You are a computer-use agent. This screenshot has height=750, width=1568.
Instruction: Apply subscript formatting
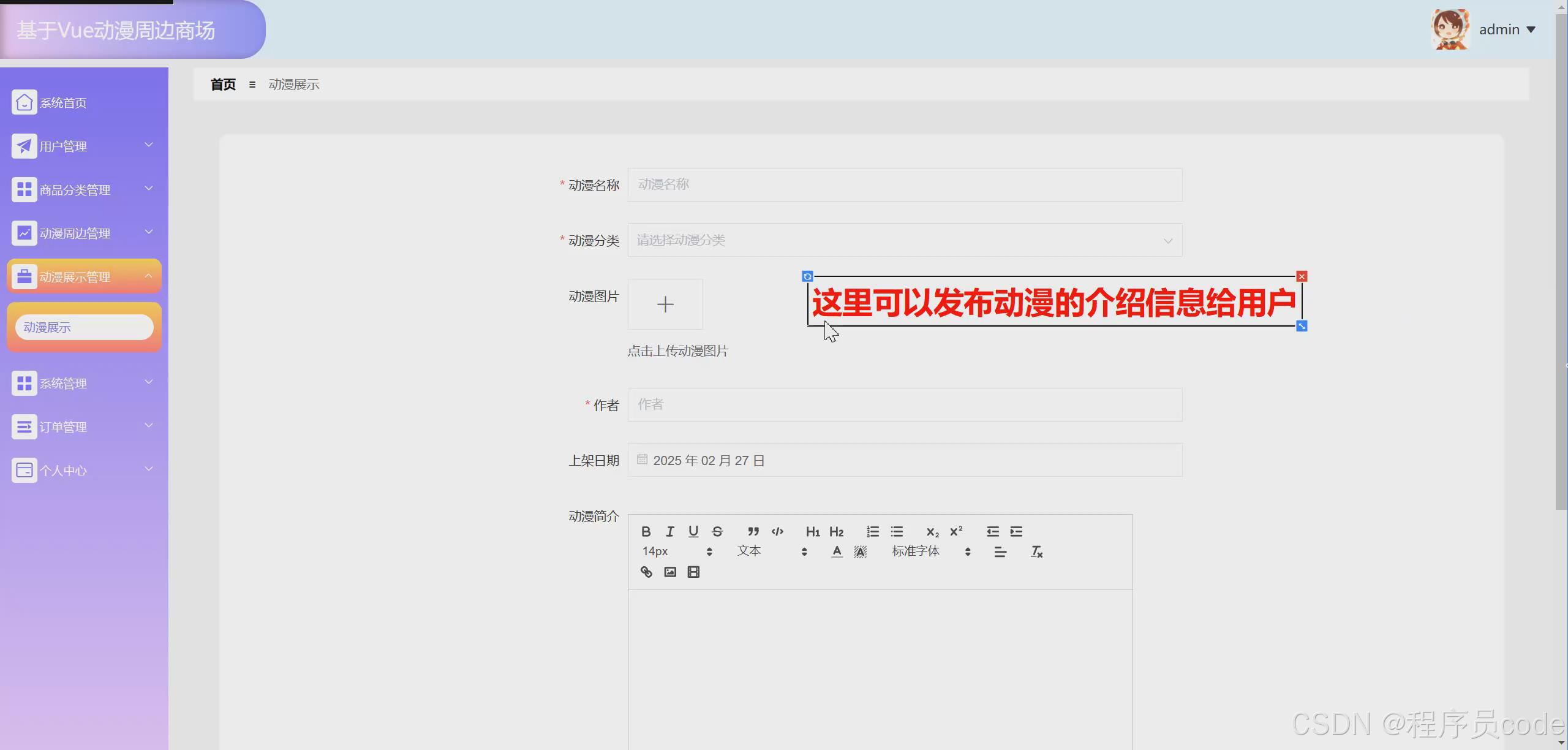[932, 531]
